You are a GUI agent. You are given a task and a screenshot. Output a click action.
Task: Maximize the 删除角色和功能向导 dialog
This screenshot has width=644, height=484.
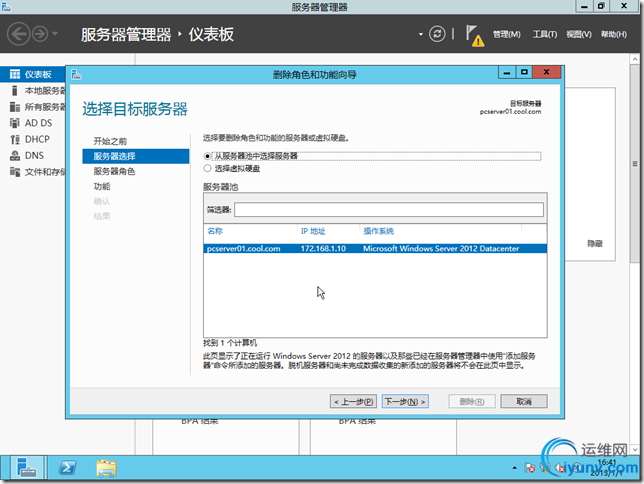point(524,72)
